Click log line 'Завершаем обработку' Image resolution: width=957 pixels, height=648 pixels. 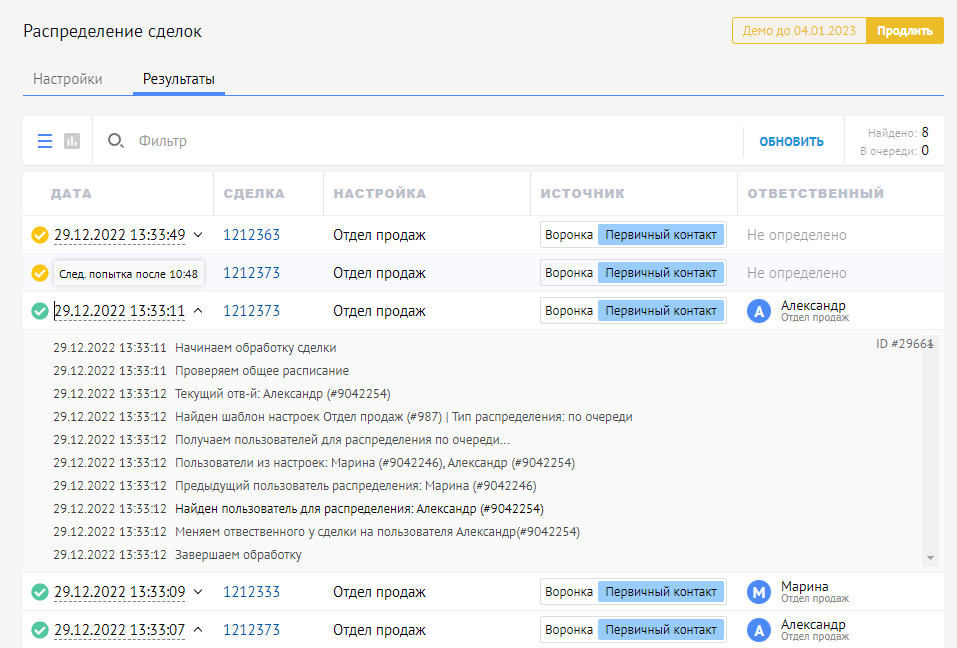pyautogui.click(x=238, y=555)
